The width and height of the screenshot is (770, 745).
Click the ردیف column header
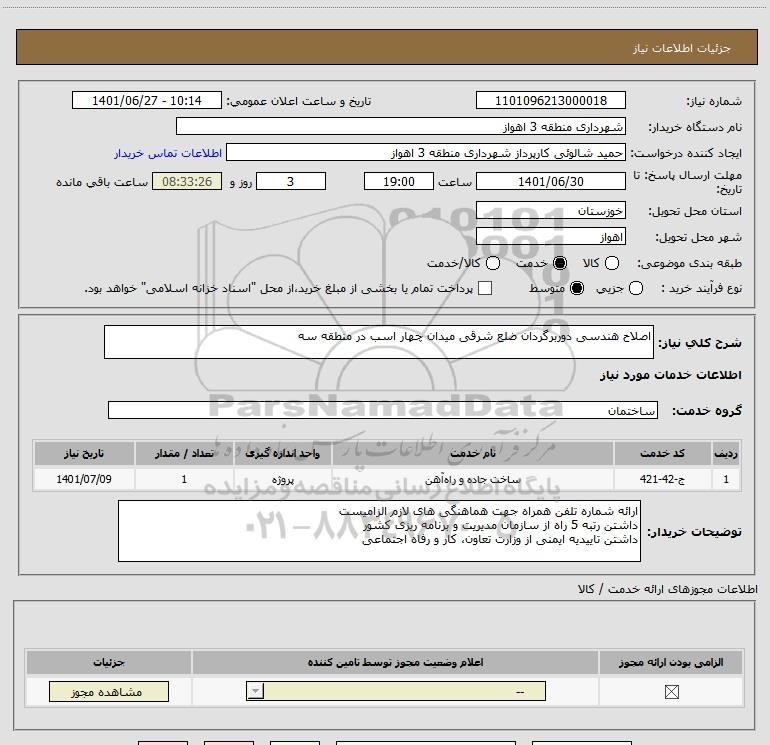point(726,453)
